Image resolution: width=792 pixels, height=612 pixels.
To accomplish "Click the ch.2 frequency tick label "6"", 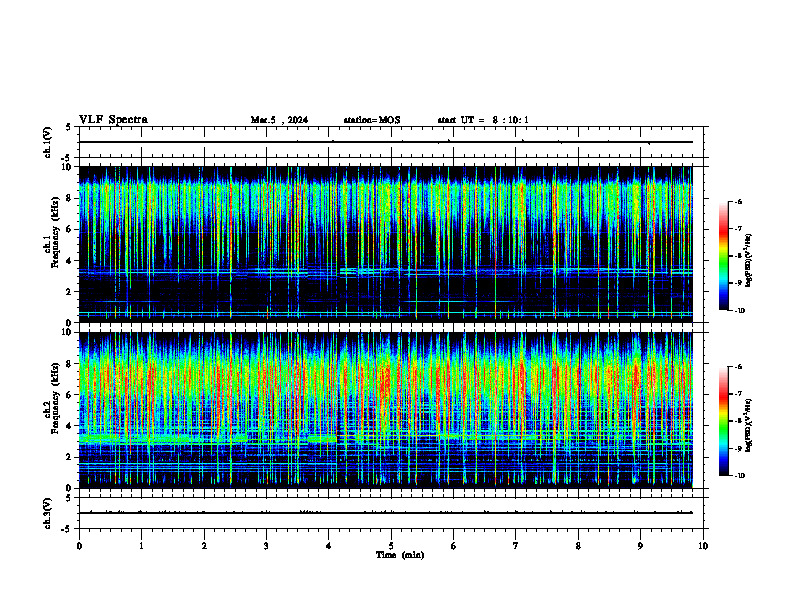I will click(x=70, y=395).
